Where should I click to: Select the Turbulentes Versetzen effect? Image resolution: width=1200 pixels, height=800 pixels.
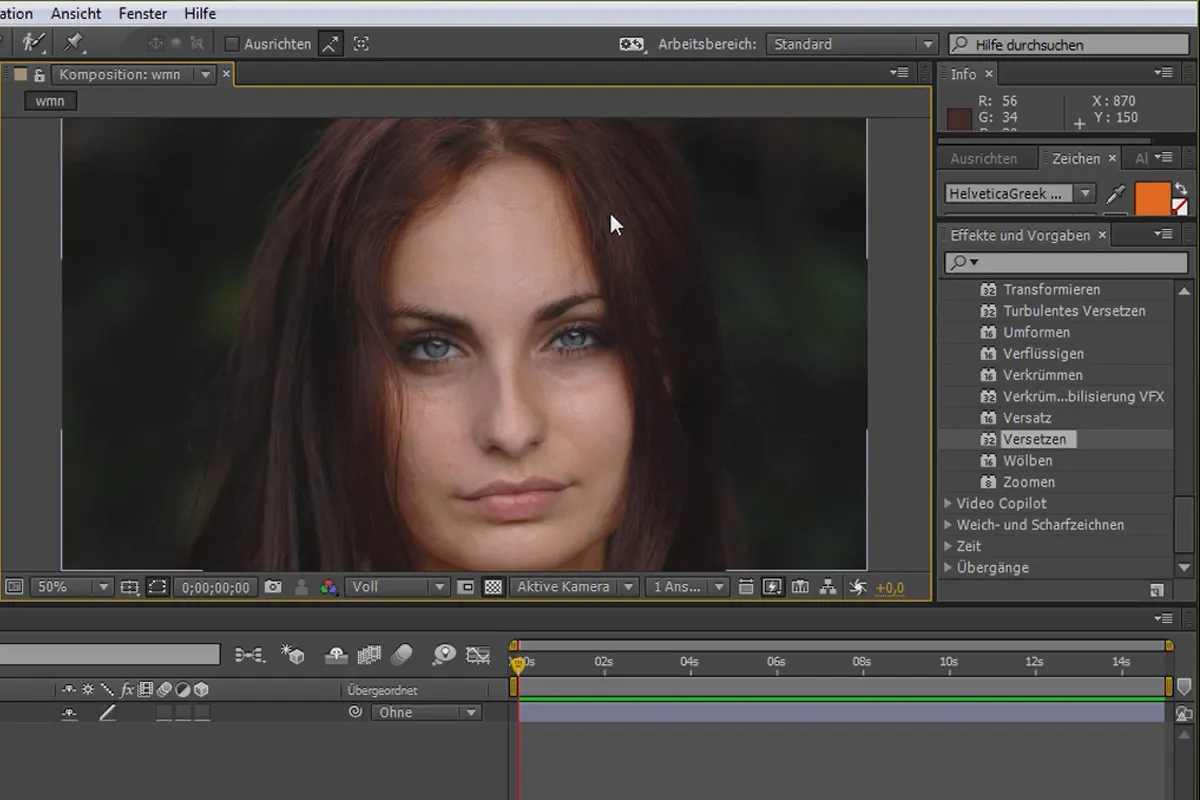click(1074, 311)
